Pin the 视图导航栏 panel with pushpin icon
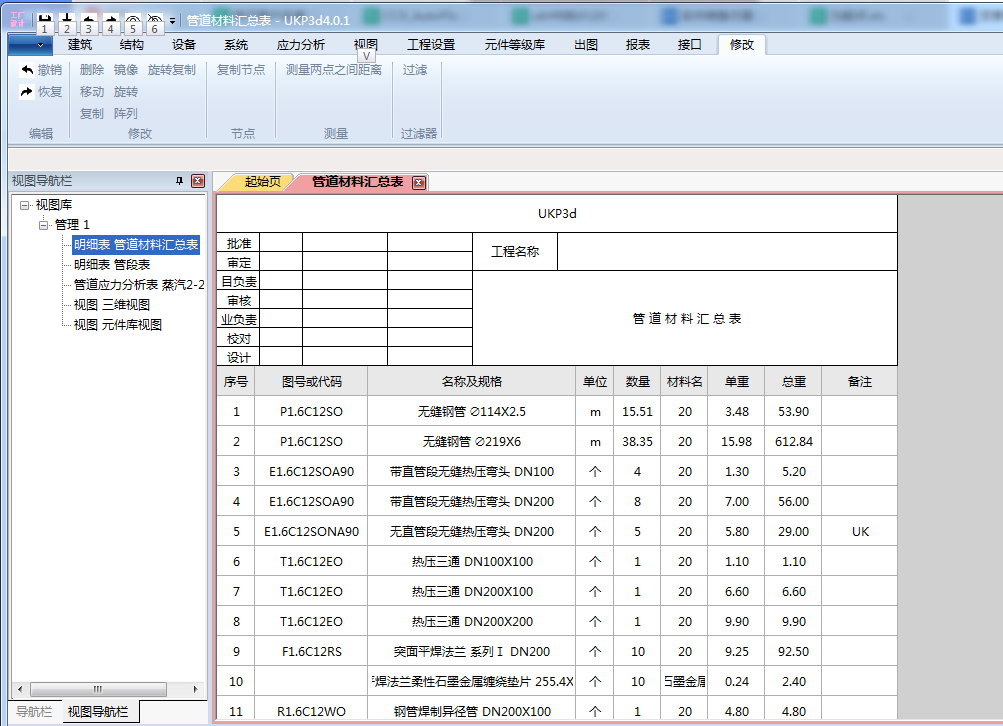1003x726 pixels. click(180, 181)
